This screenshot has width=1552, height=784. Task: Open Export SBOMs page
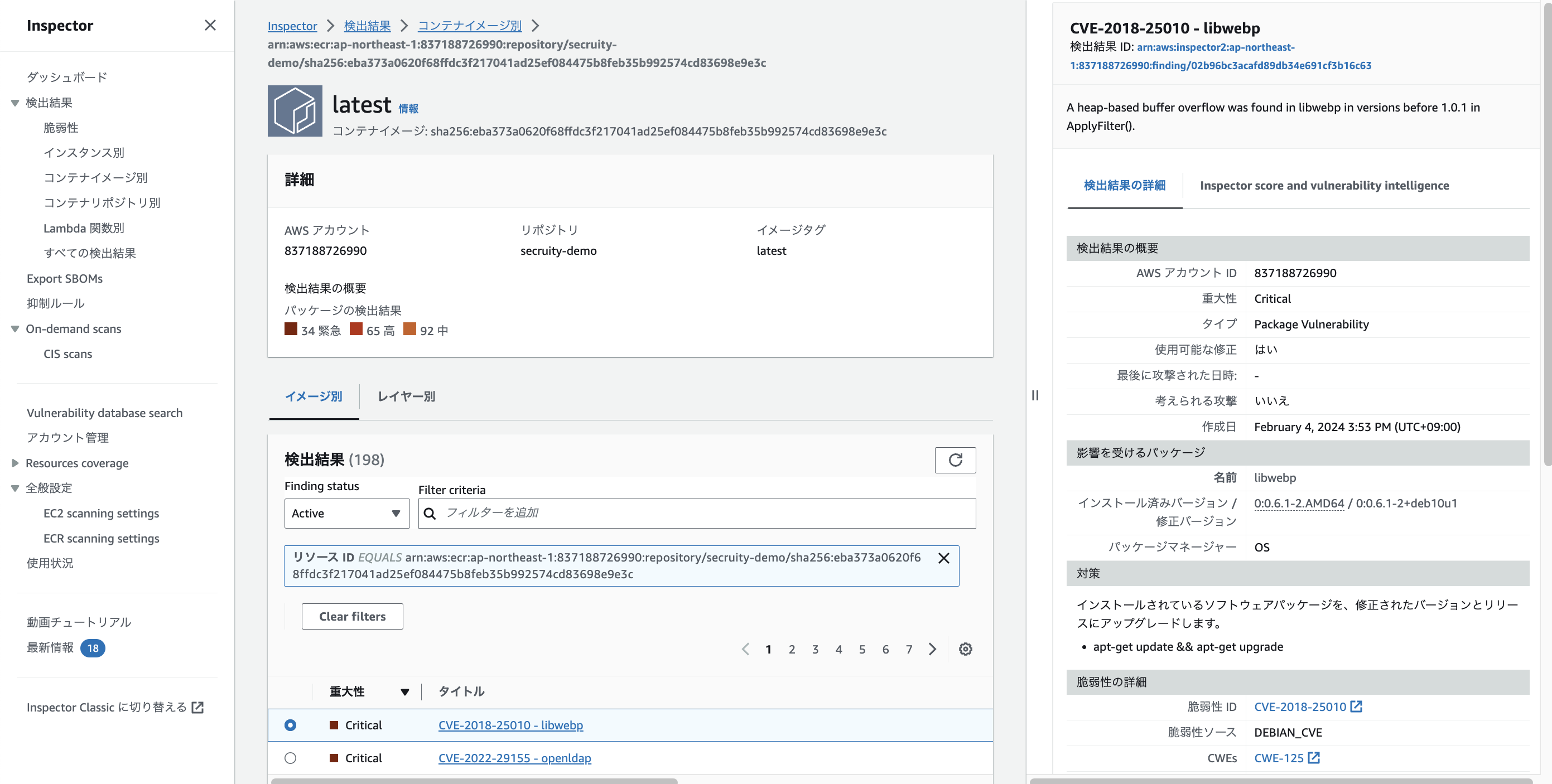[65, 279]
